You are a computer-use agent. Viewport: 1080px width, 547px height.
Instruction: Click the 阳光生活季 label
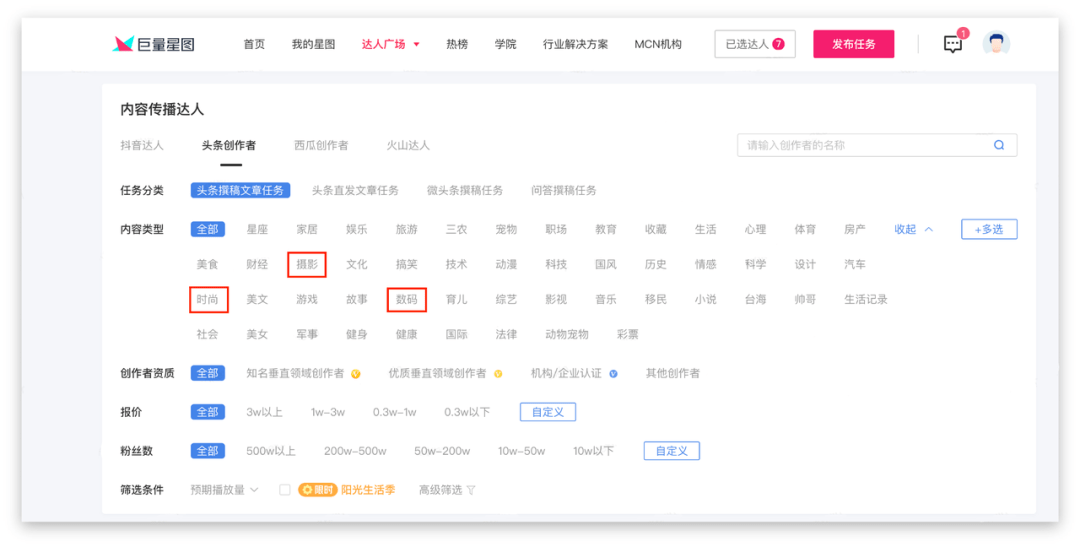coord(368,490)
